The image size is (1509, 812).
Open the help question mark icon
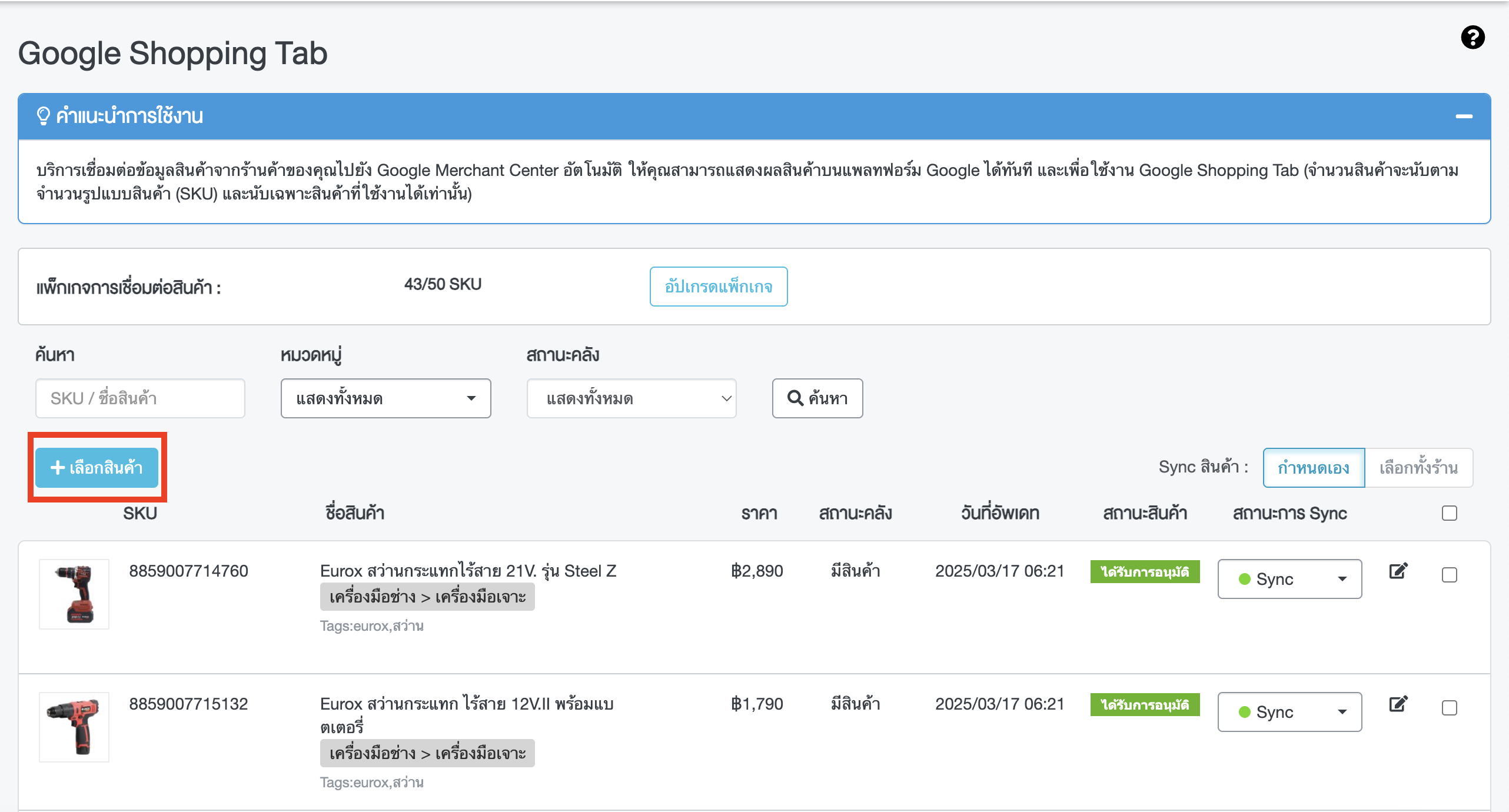(1473, 38)
